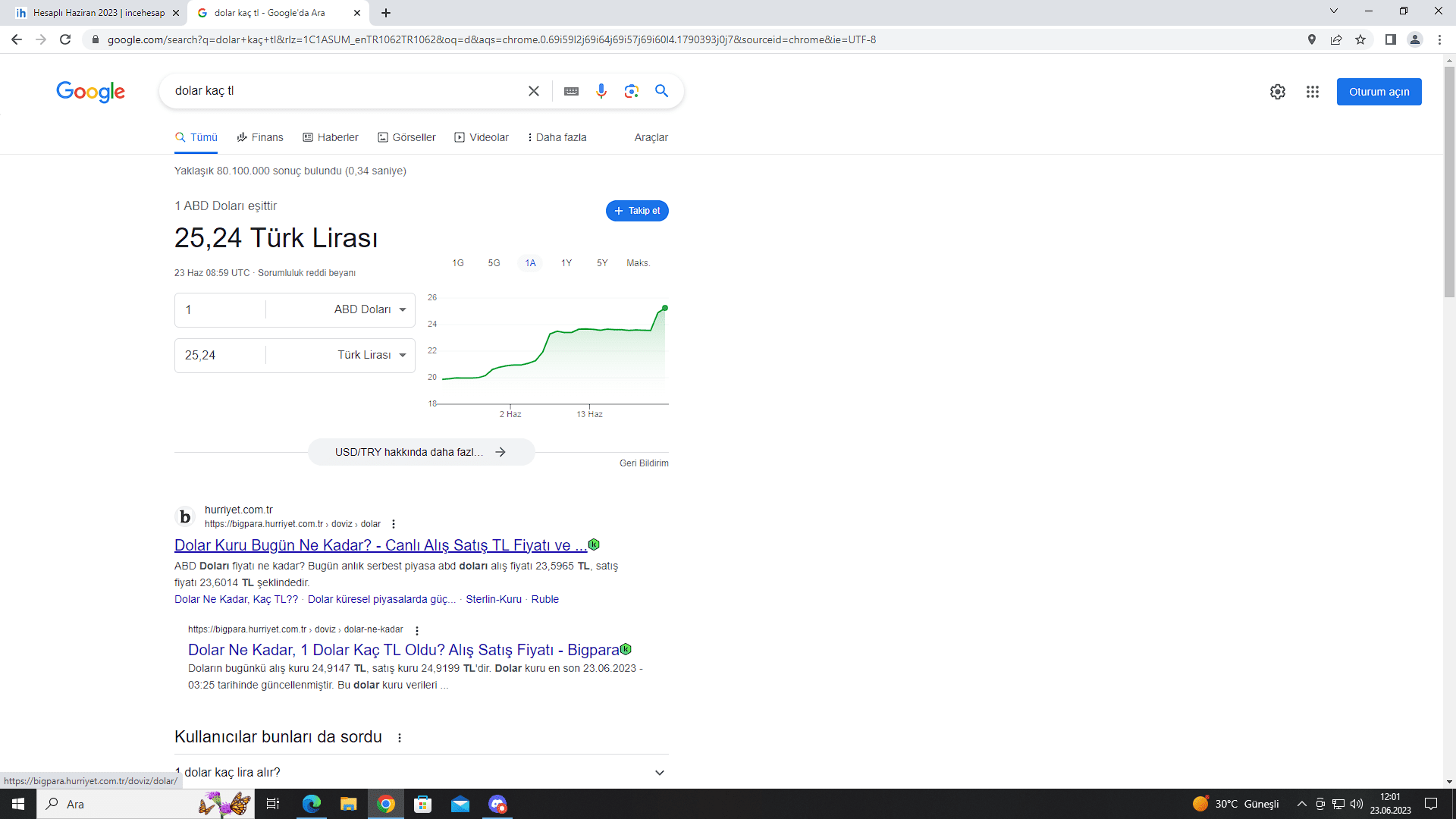The image size is (1456, 819).
Task: Open Google Lens image search
Action: click(x=631, y=91)
